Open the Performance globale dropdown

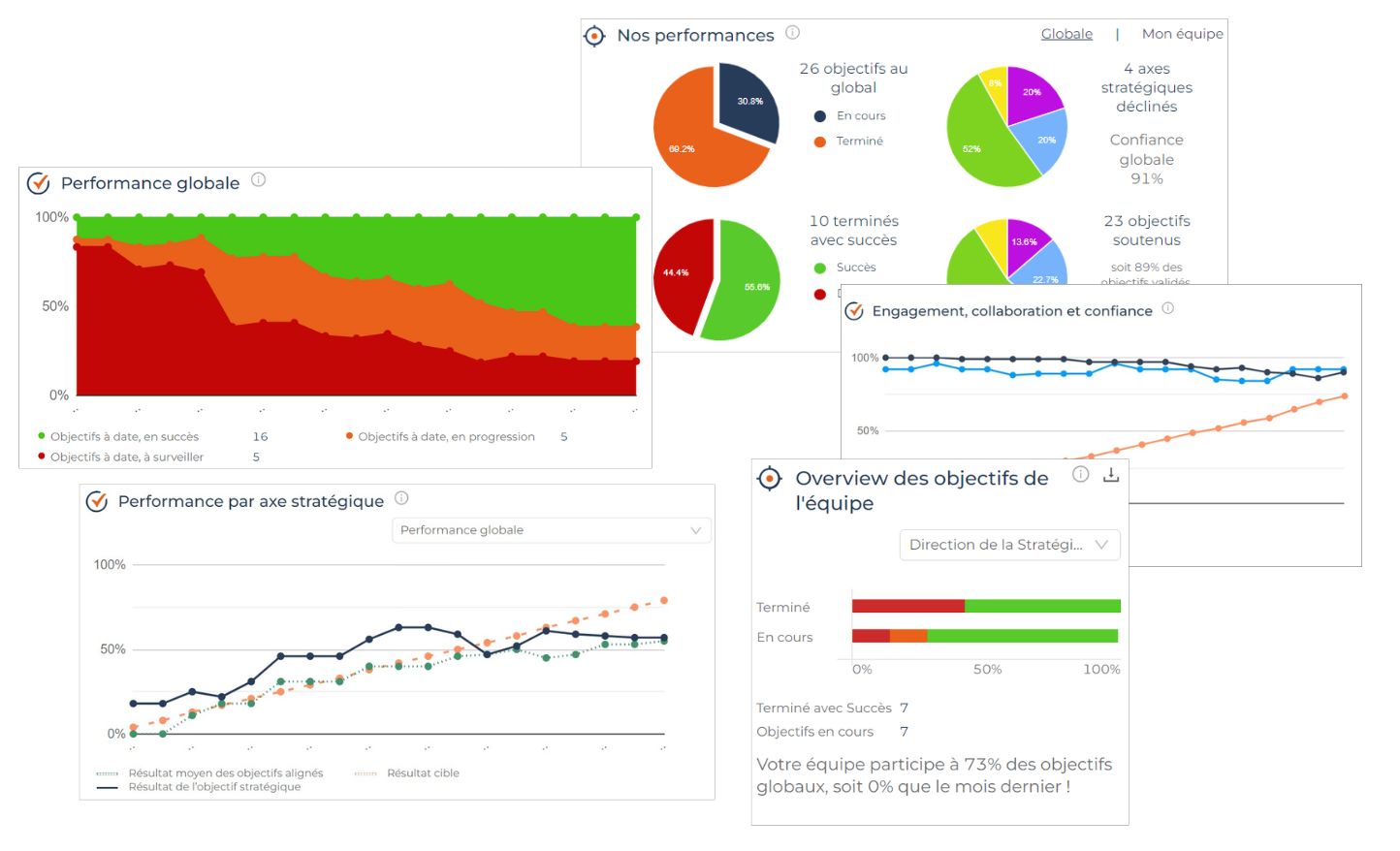(x=552, y=530)
